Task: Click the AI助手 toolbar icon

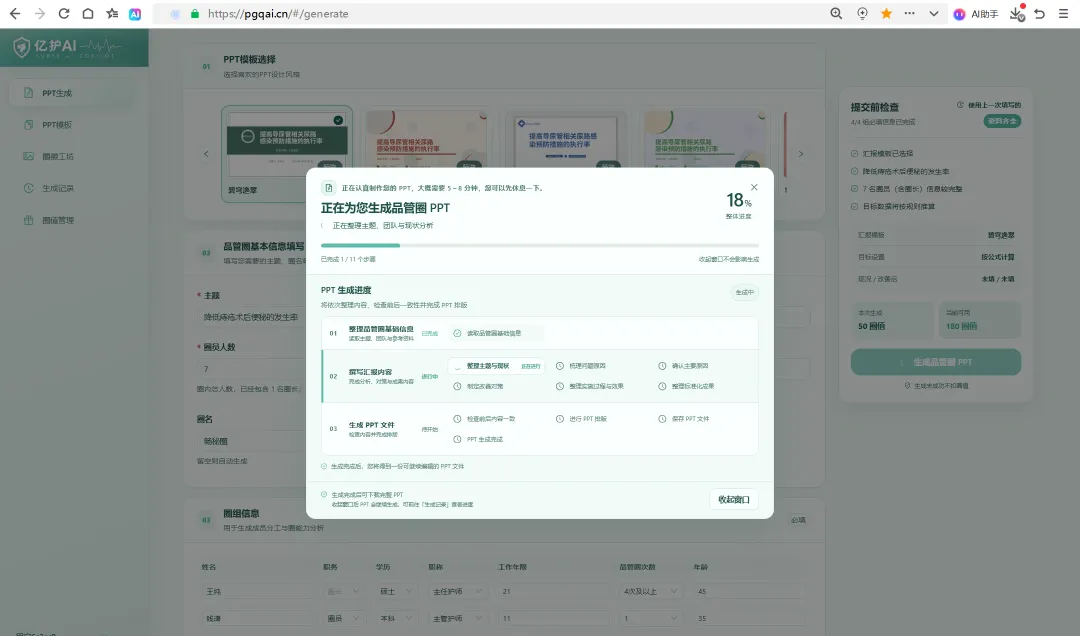Action: [976, 14]
